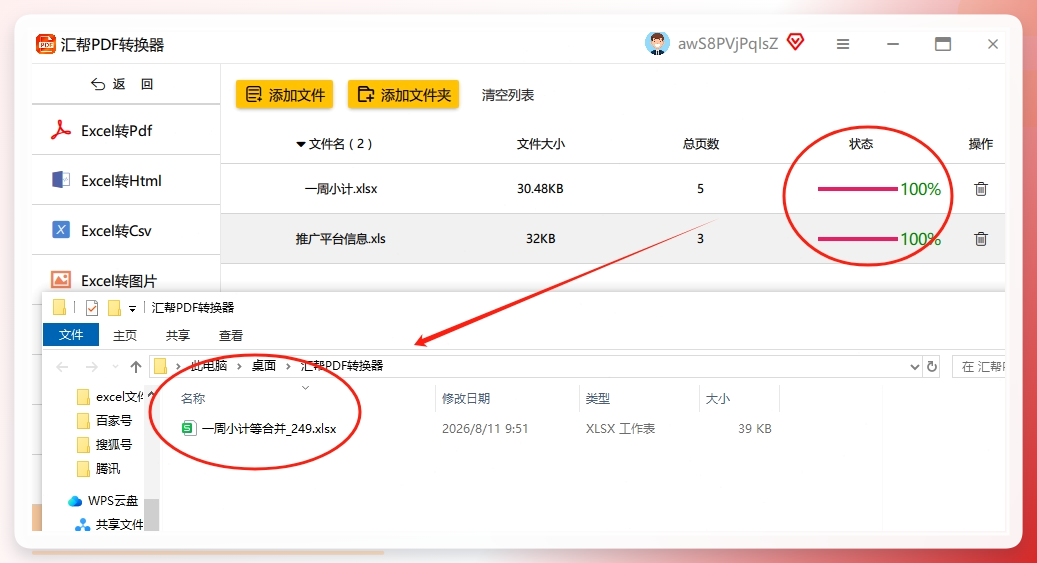Click the 30.48KB file size cell

coord(540,189)
